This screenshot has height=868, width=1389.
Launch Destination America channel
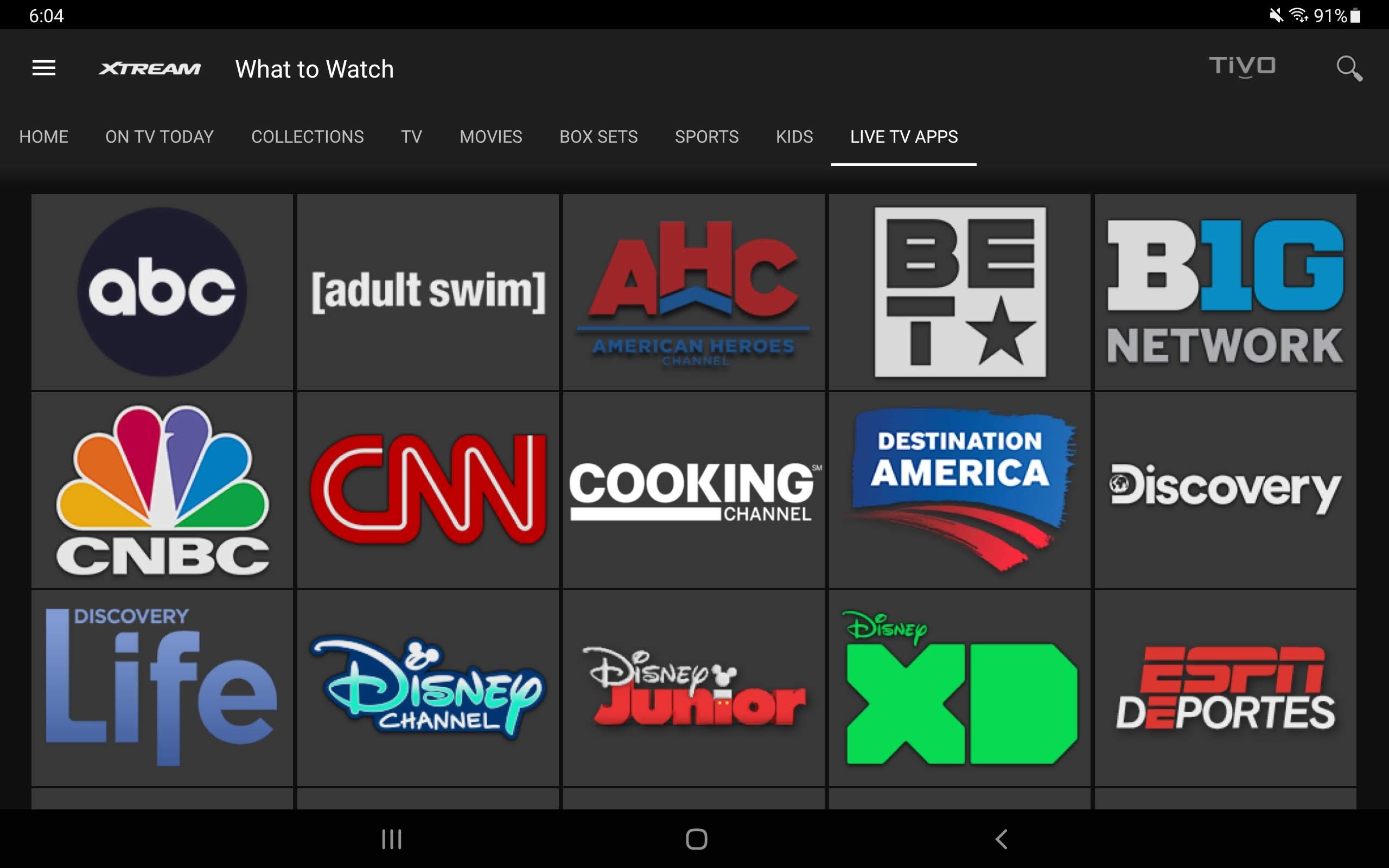pyautogui.click(x=959, y=491)
